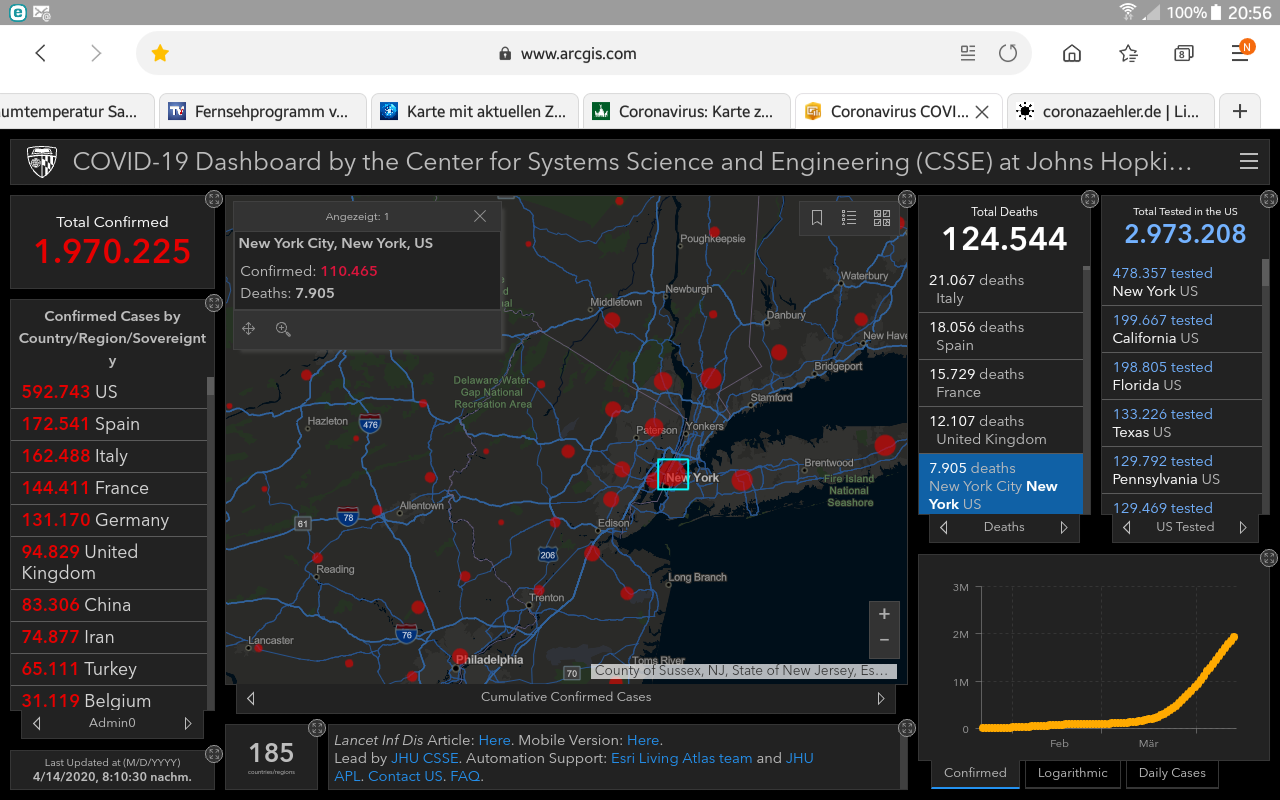Screen dimensions: 1280x800
Task: Click Contact US link
Action: coord(405,777)
